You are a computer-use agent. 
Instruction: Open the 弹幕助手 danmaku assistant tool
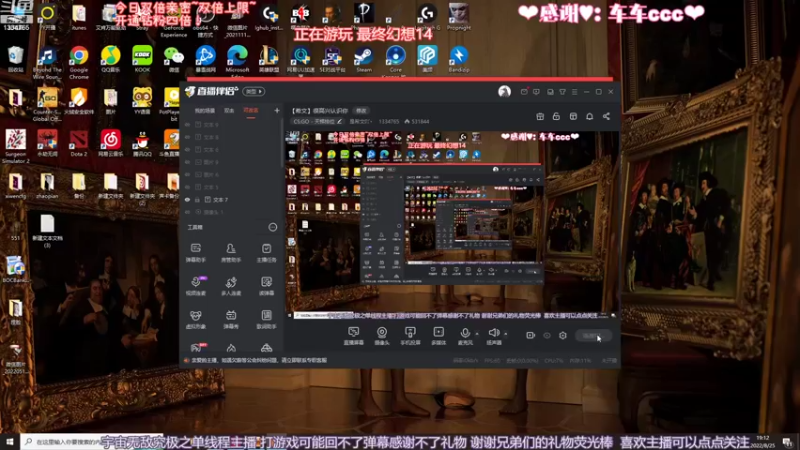pyautogui.click(x=195, y=253)
